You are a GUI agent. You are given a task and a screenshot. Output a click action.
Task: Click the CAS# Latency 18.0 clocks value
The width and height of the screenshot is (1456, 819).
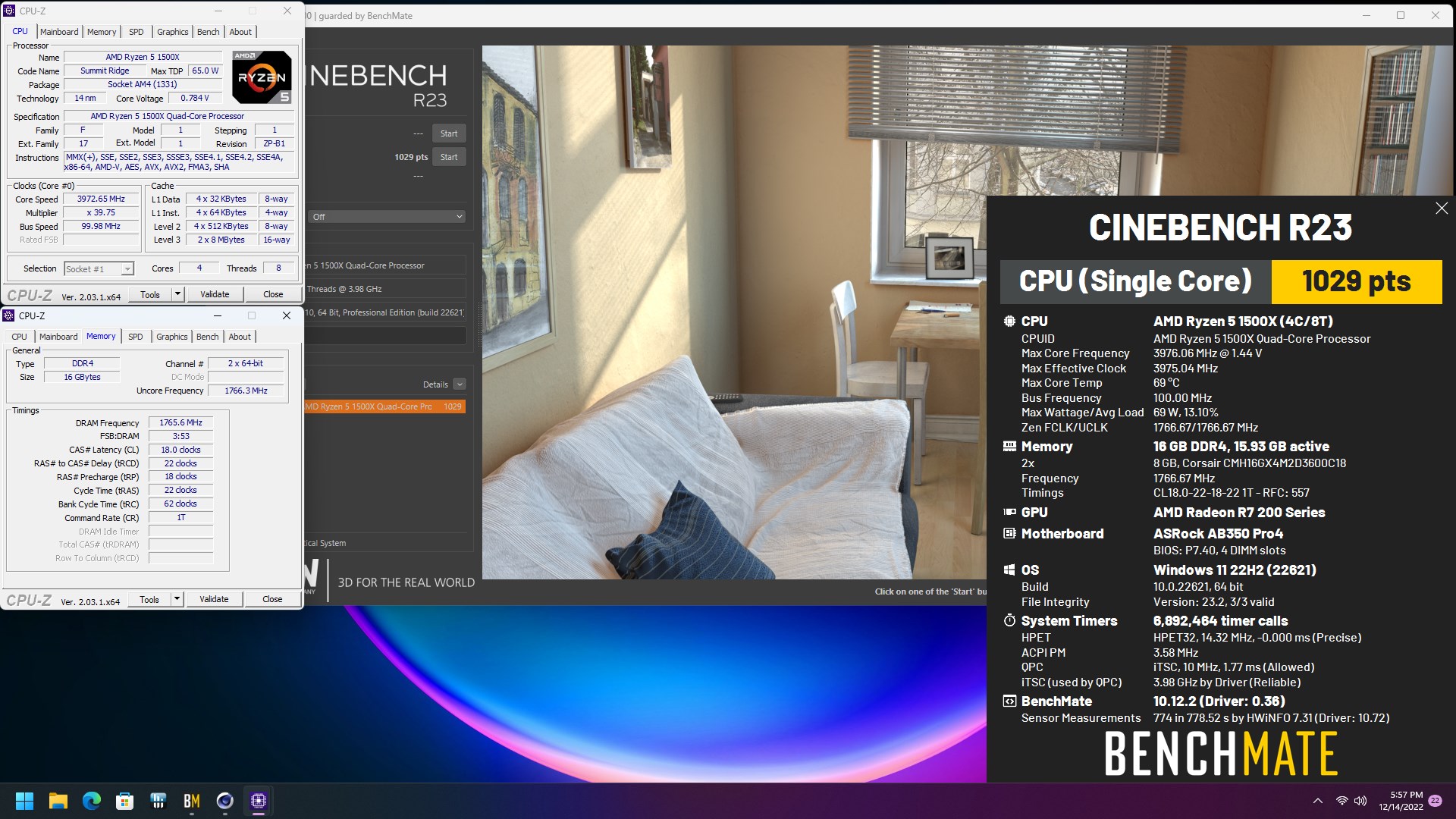point(180,450)
